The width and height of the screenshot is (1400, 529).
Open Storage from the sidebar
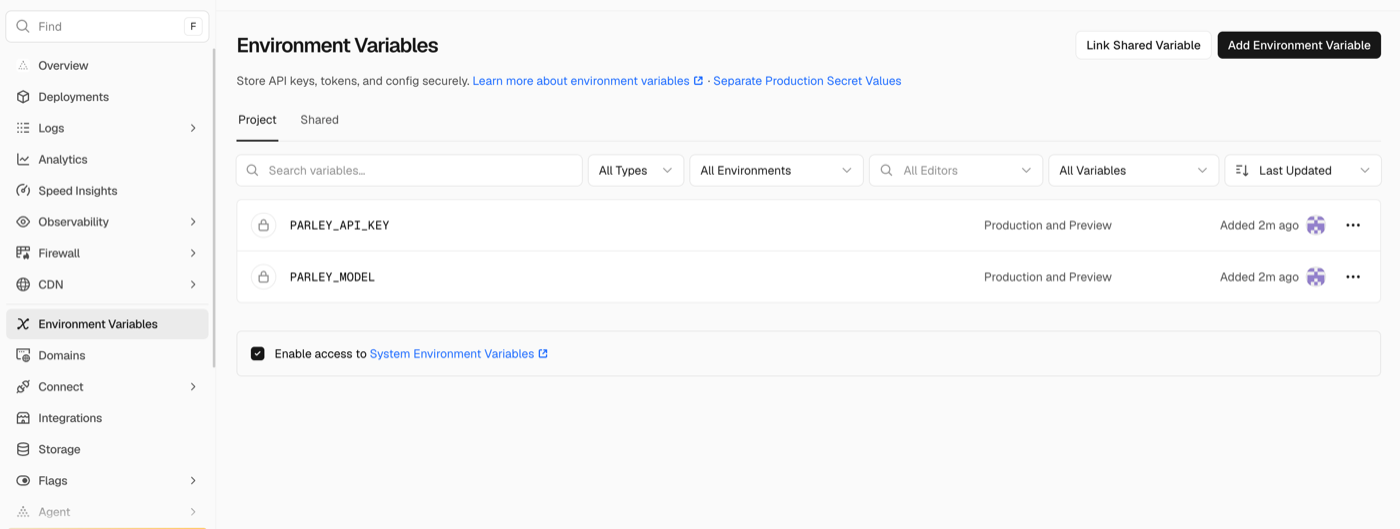[x=107, y=450]
